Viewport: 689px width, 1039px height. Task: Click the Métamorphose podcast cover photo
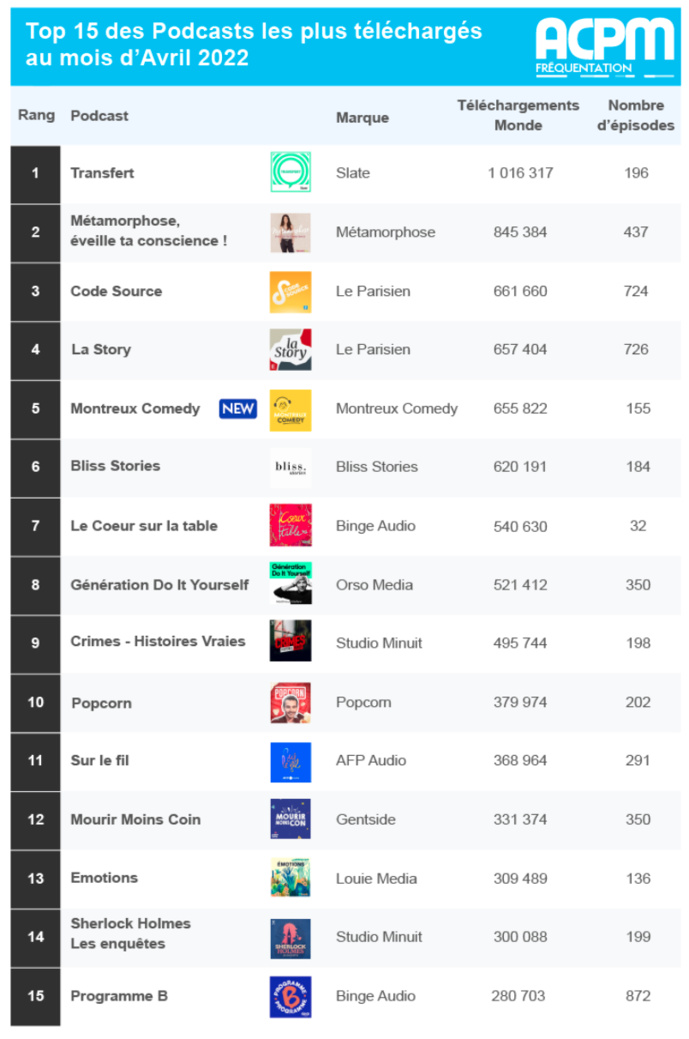(x=290, y=232)
